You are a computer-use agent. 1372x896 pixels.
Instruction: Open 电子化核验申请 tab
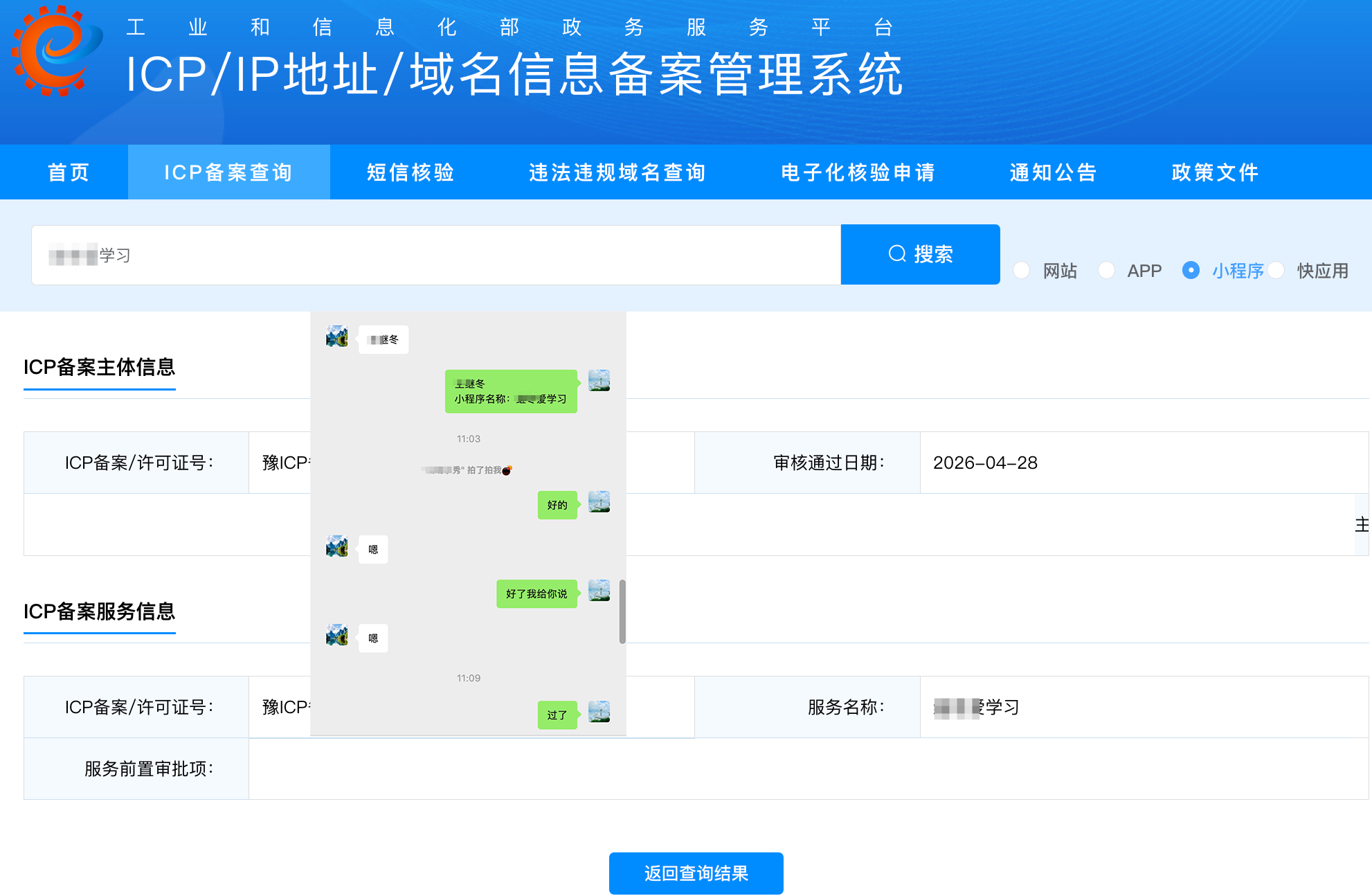(x=858, y=172)
